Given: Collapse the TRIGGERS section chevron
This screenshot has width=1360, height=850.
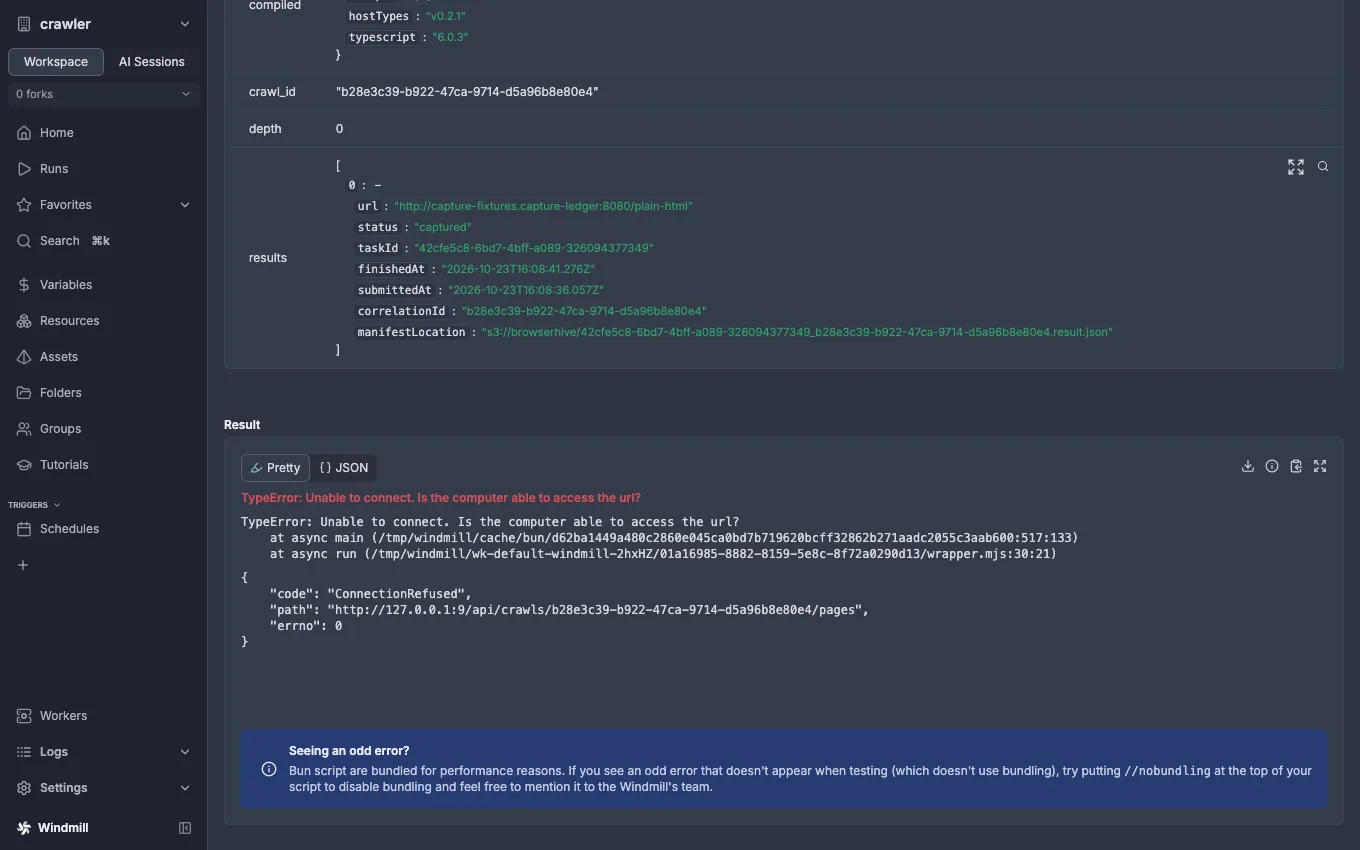Looking at the screenshot, I should [x=57, y=505].
